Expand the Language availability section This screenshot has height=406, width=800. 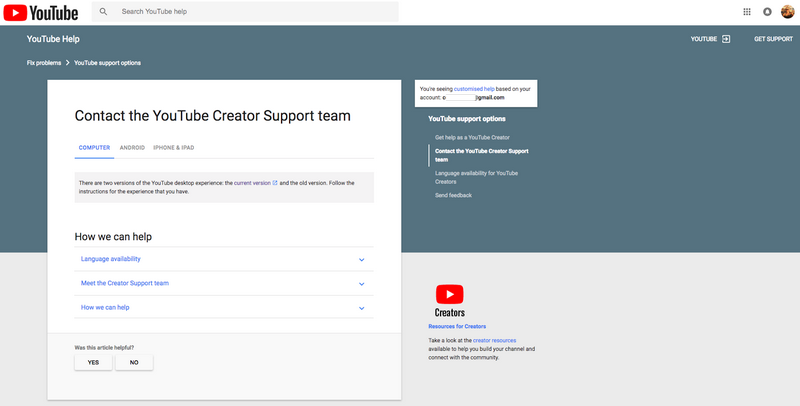point(224,259)
